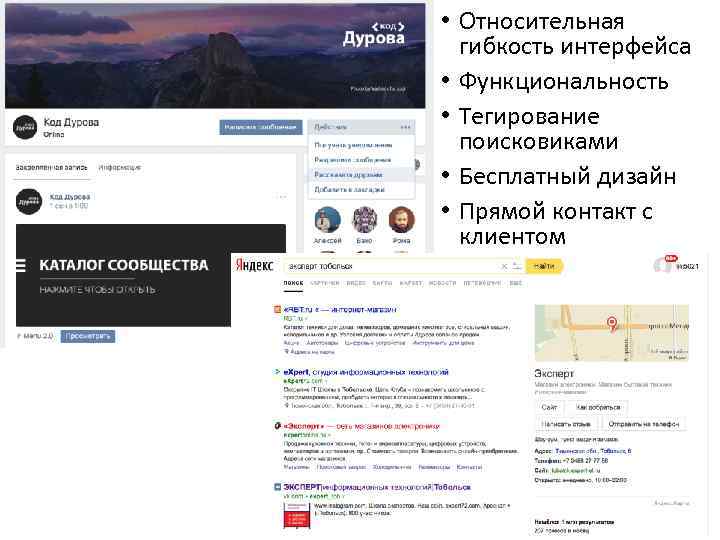Click the 'Сайт' button in Эксперт card

click(x=549, y=407)
